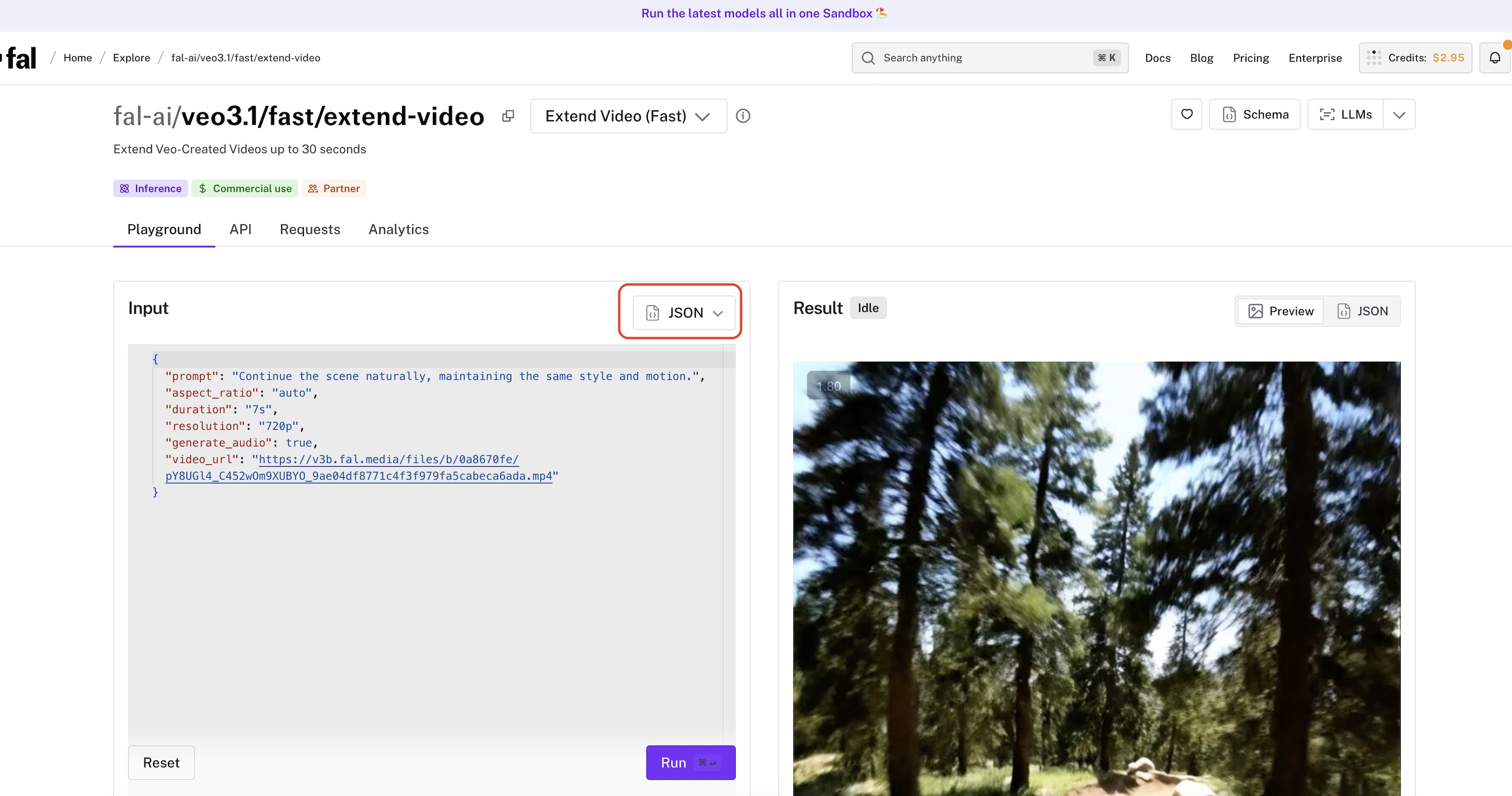Switch the result view to Preview

pos(1281,311)
